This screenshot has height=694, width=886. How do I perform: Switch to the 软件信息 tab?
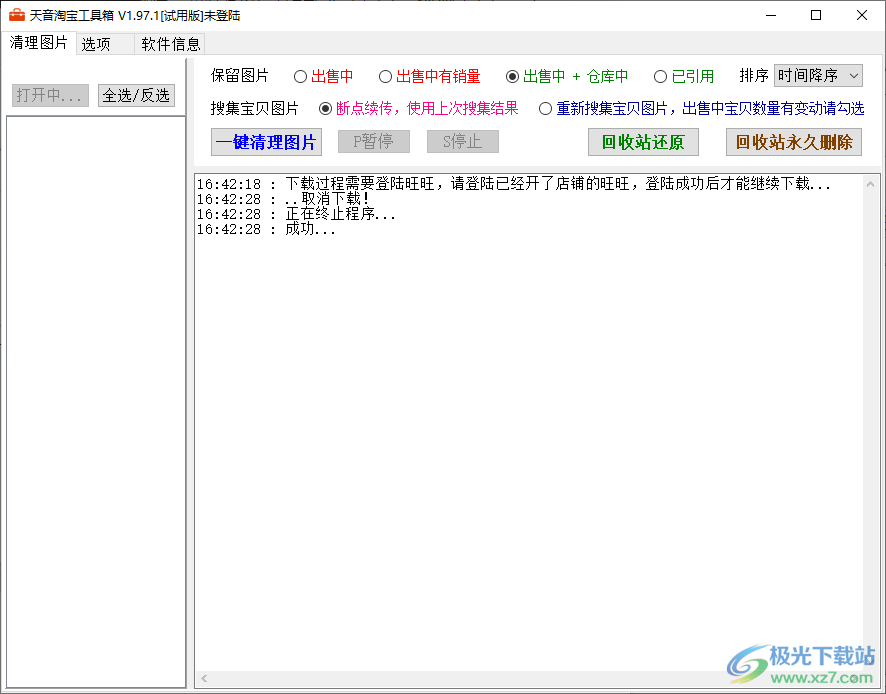(170, 44)
